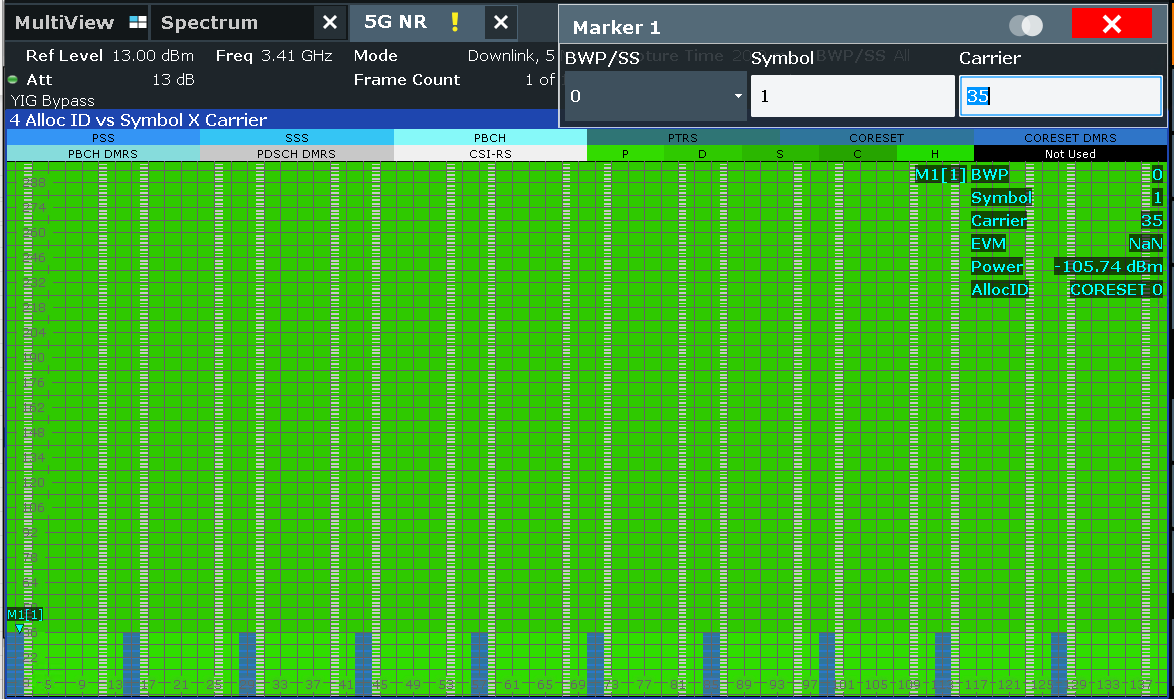Open the MultiView tab

click(78, 22)
